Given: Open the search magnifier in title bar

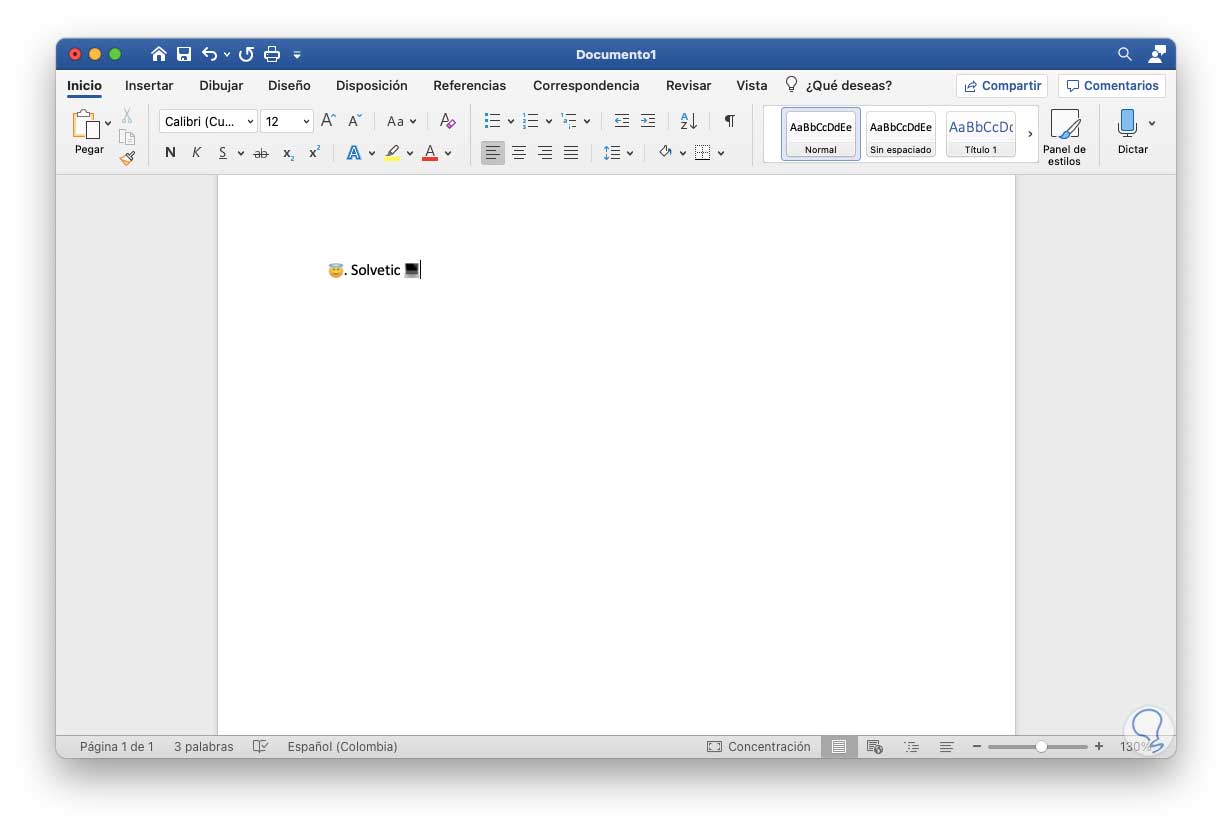Looking at the screenshot, I should pyautogui.click(x=1125, y=54).
